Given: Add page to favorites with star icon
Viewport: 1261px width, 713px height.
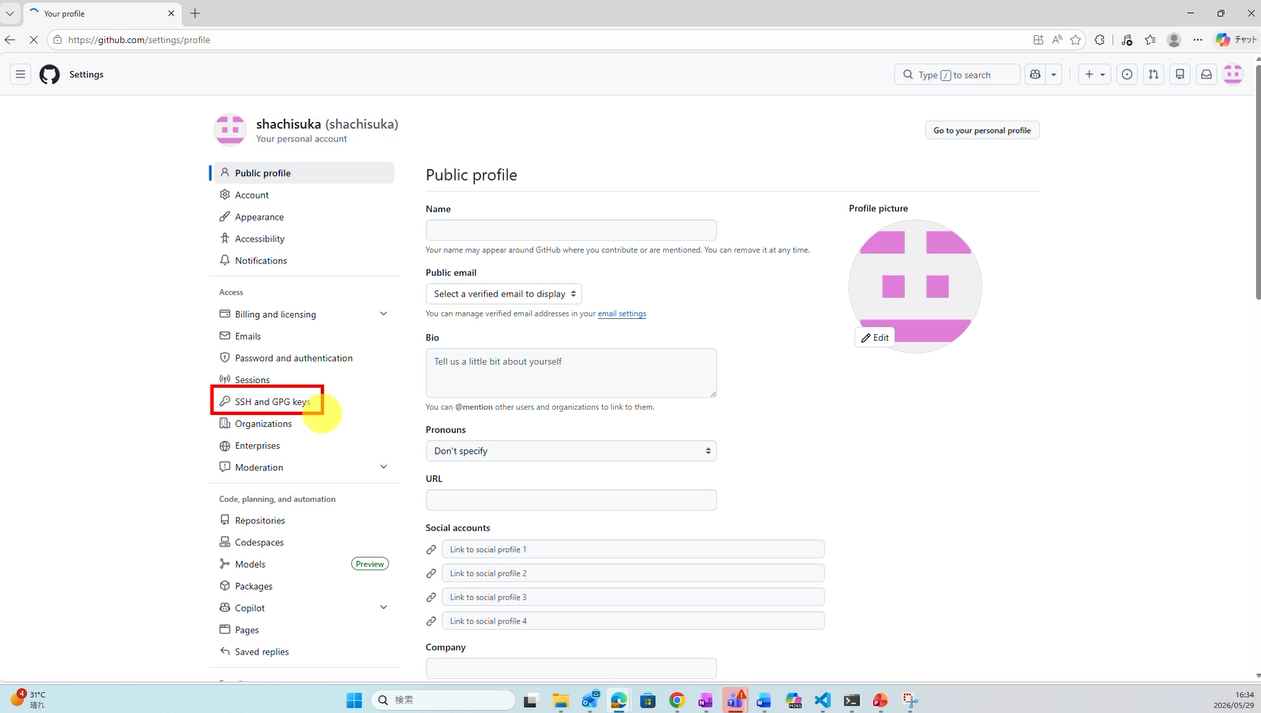Looking at the screenshot, I should point(1076,40).
